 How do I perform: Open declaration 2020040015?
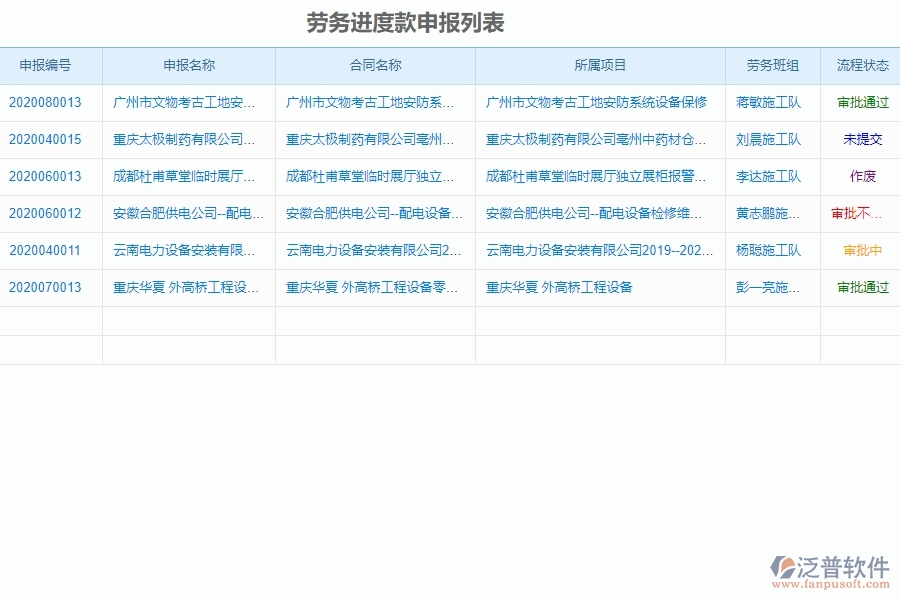[x=46, y=140]
